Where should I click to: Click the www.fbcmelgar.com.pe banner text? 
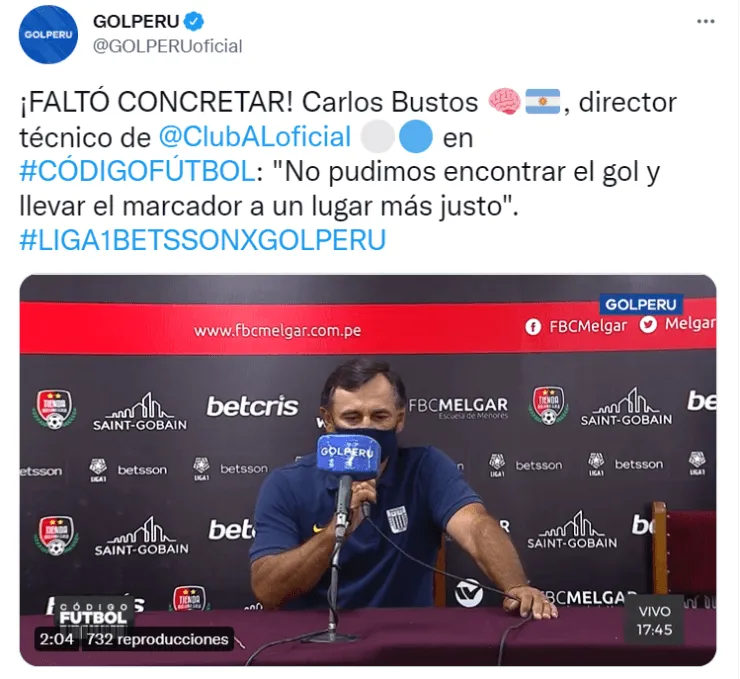[x=278, y=330]
